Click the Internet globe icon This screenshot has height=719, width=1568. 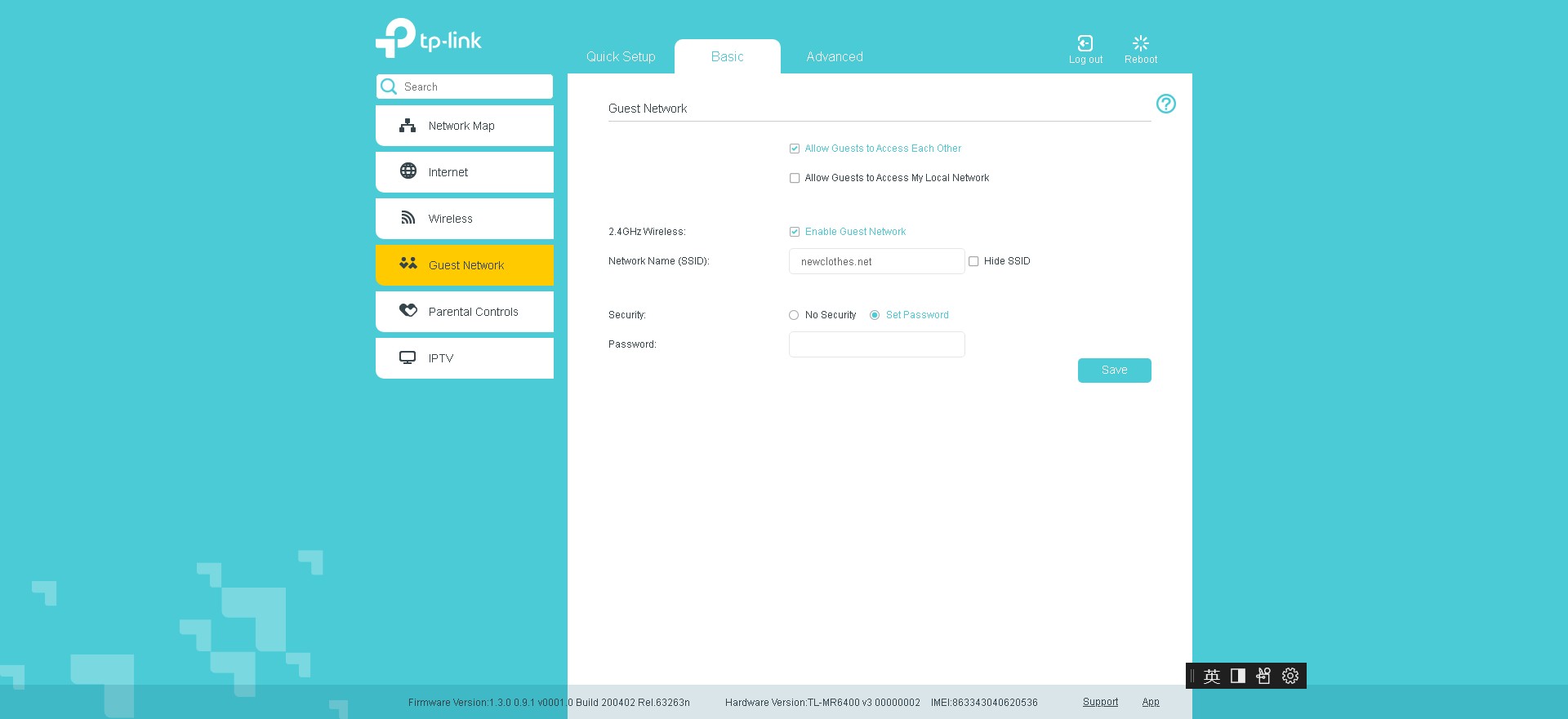point(408,171)
